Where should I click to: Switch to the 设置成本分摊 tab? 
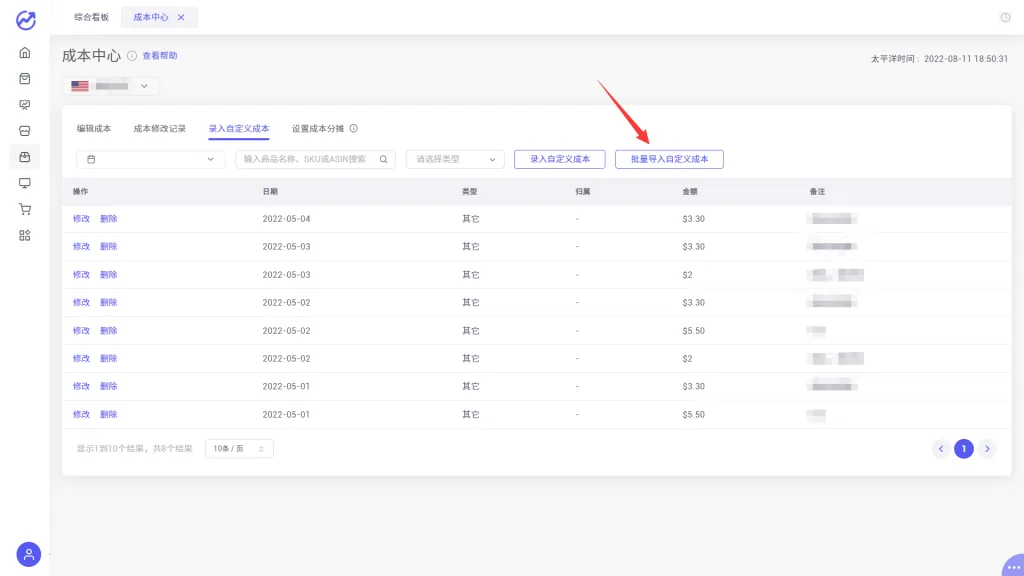[317, 128]
